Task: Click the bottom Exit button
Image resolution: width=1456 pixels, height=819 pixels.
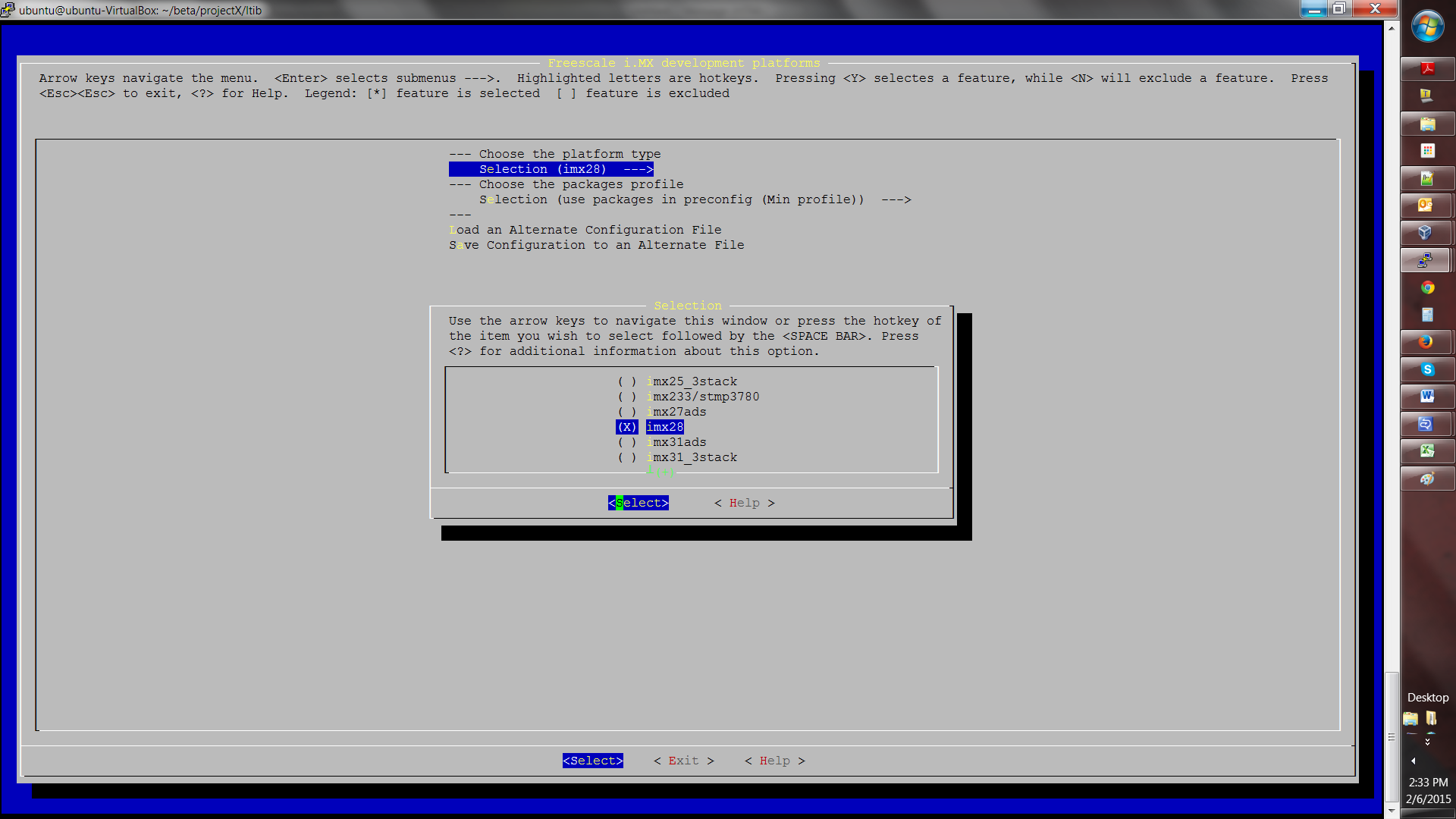Action: pos(683,761)
